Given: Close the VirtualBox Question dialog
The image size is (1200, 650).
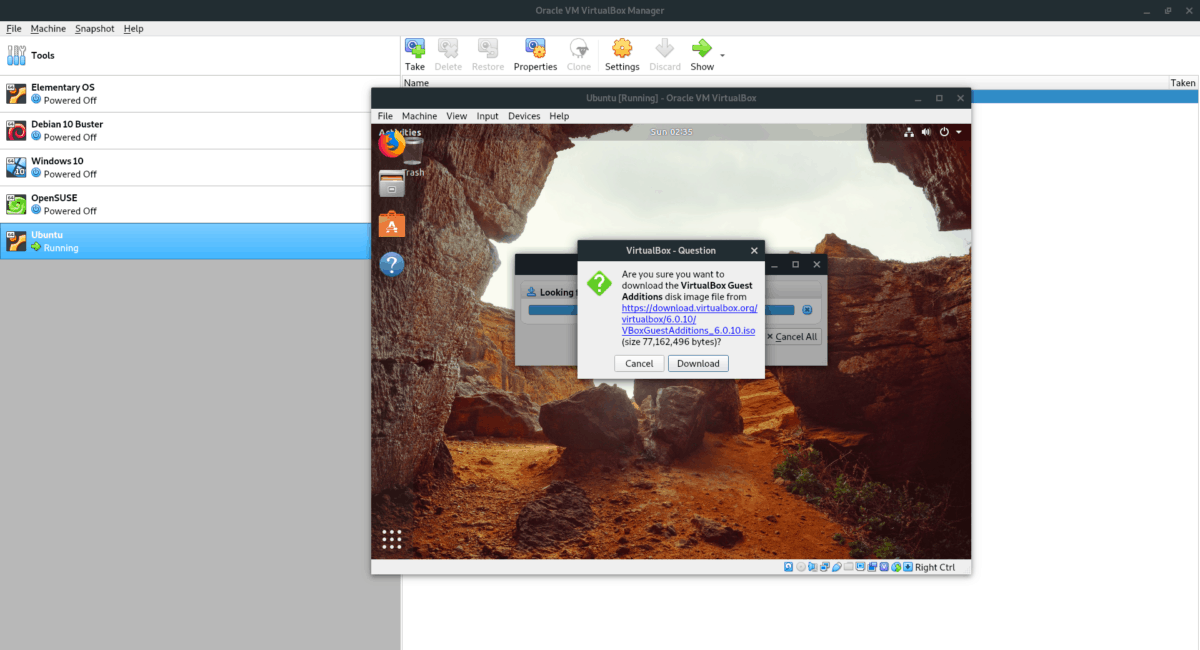Looking at the screenshot, I should pyautogui.click(x=754, y=250).
